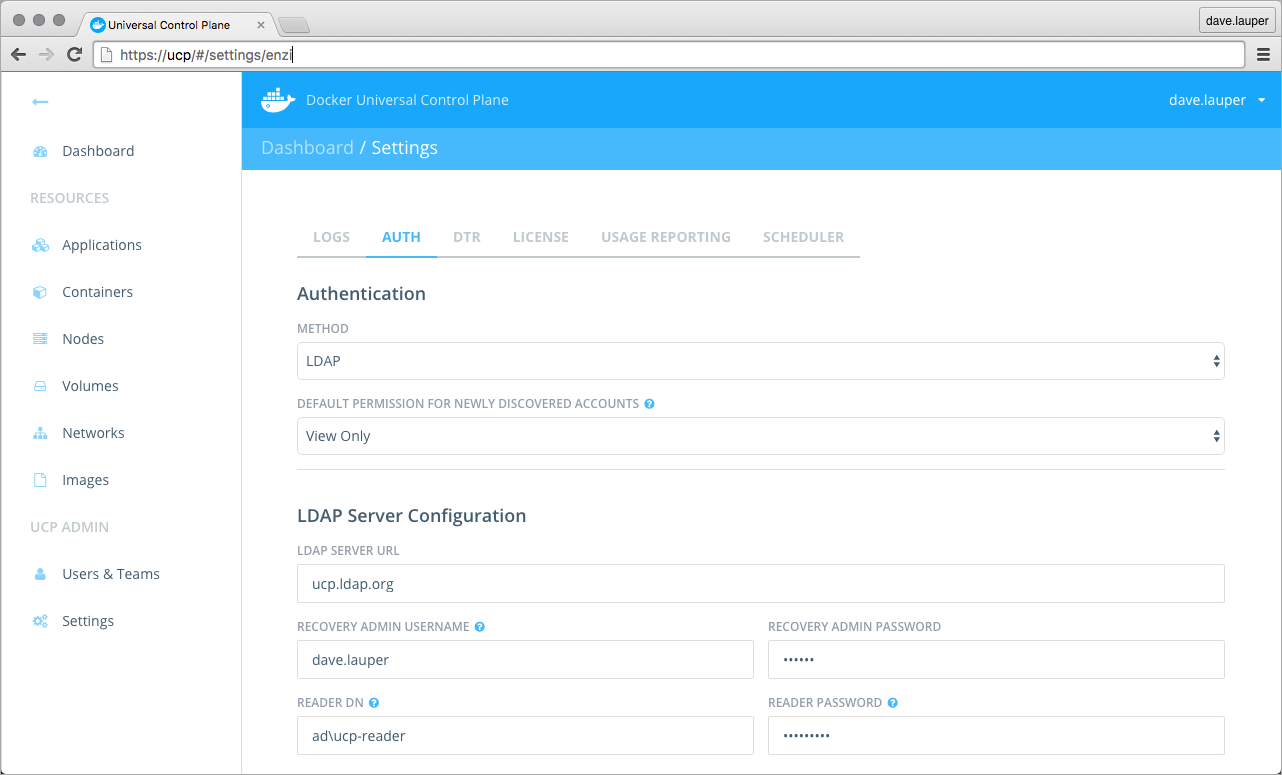Switch to the Scheduler tab
This screenshot has height=775, width=1282.
(x=803, y=238)
